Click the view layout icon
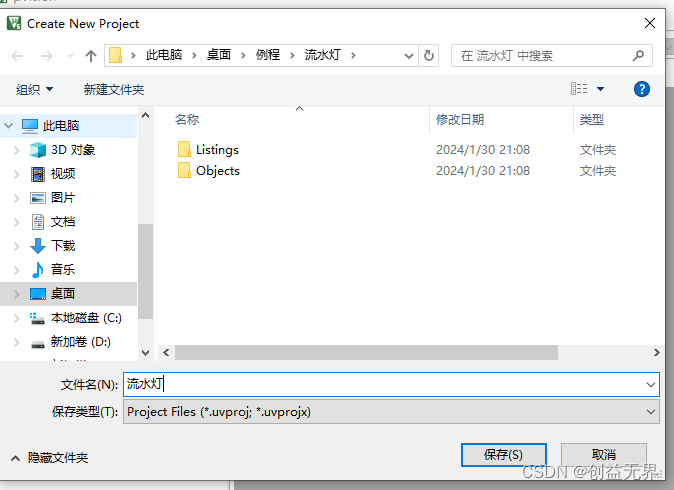The width and height of the screenshot is (674, 490). click(579, 89)
